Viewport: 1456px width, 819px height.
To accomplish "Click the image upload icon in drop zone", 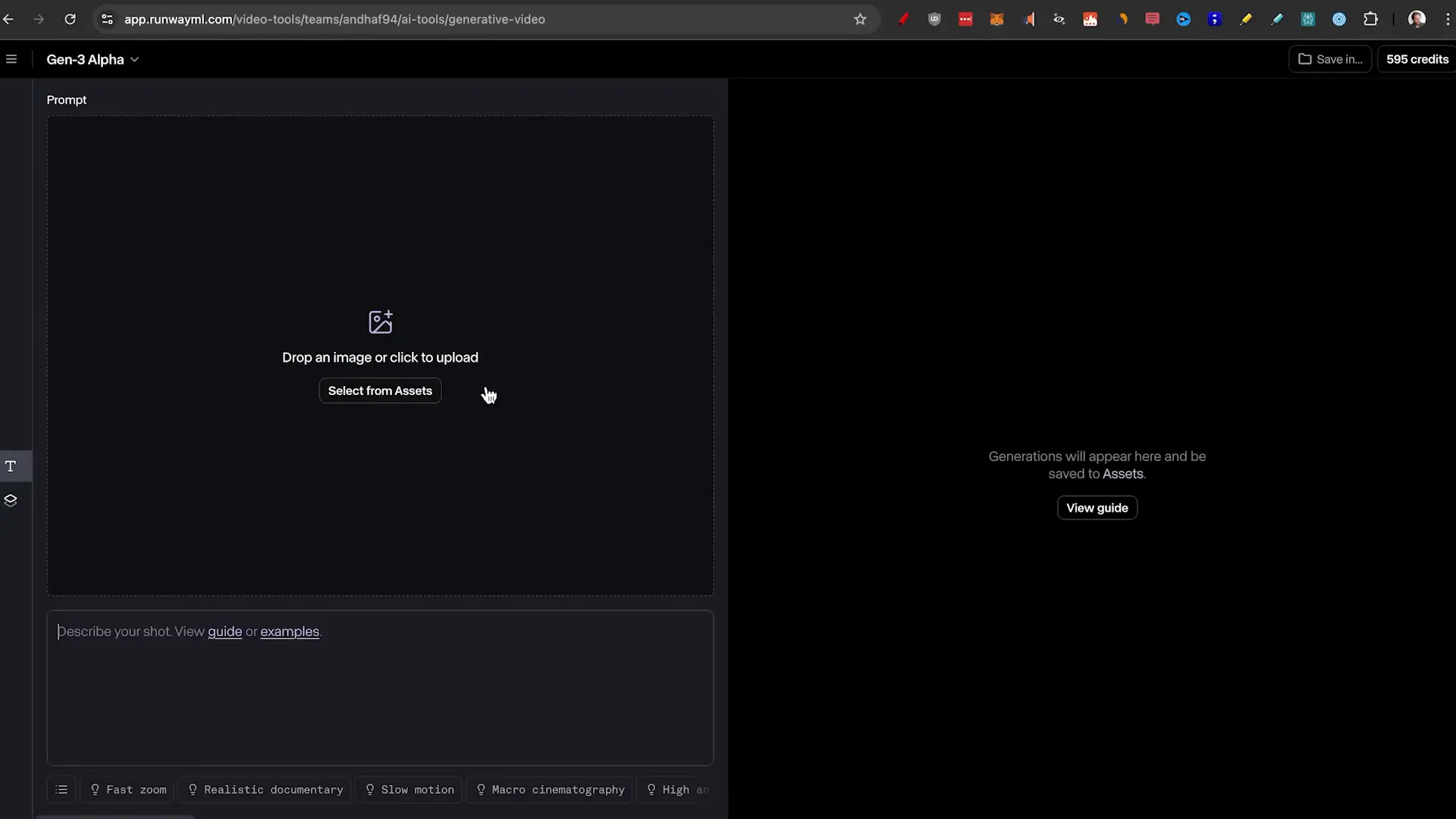I will pos(380,322).
